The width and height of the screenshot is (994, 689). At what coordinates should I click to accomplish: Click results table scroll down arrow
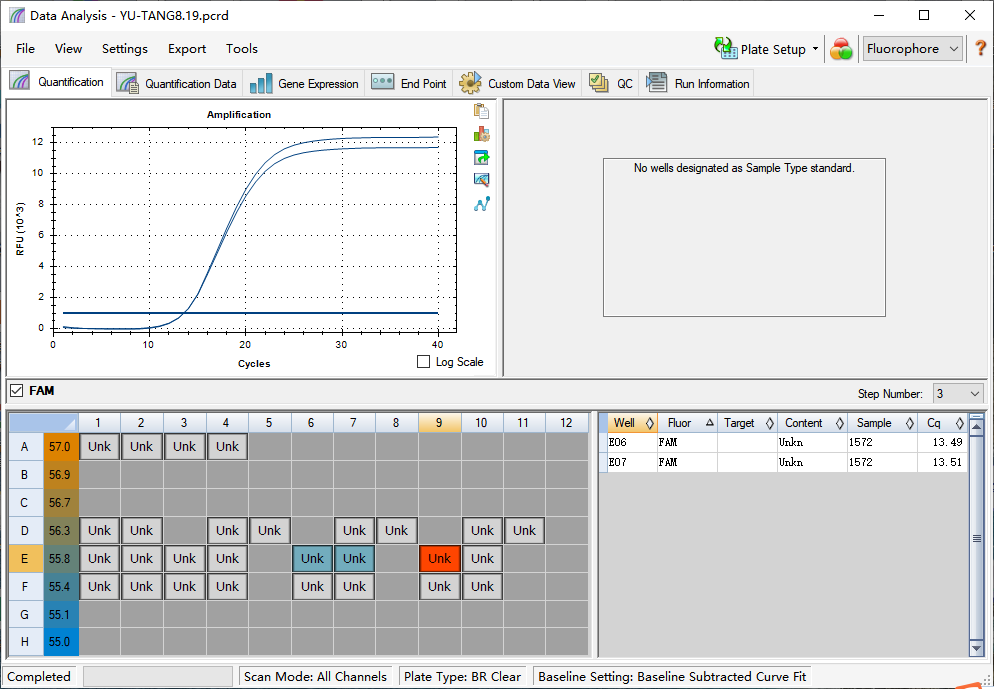[x=976, y=648]
